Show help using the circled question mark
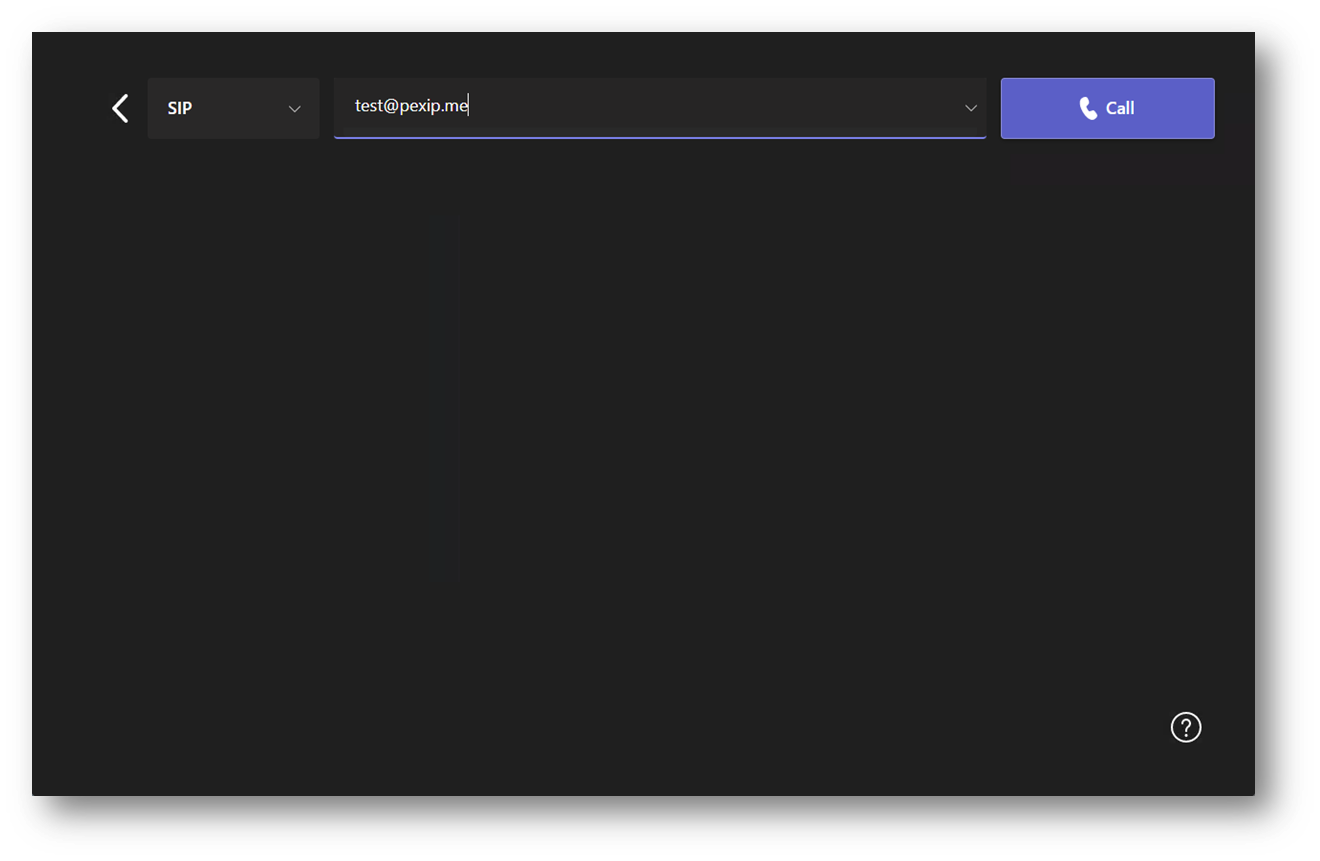The width and height of the screenshot is (1320, 861). [x=1185, y=727]
